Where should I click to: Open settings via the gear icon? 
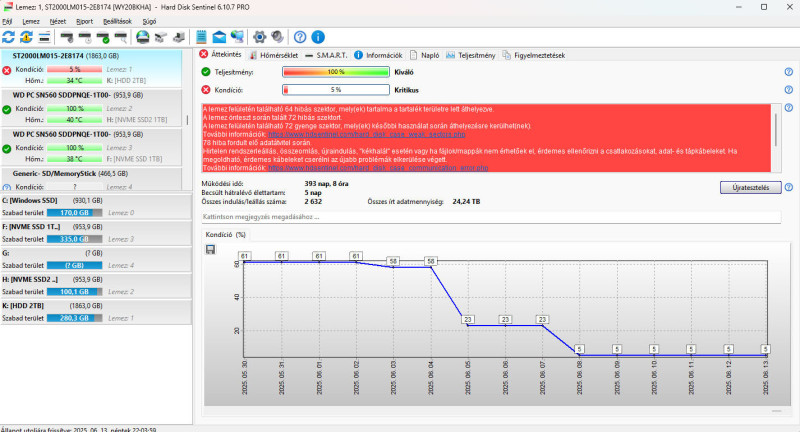pyautogui.click(x=260, y=37)
